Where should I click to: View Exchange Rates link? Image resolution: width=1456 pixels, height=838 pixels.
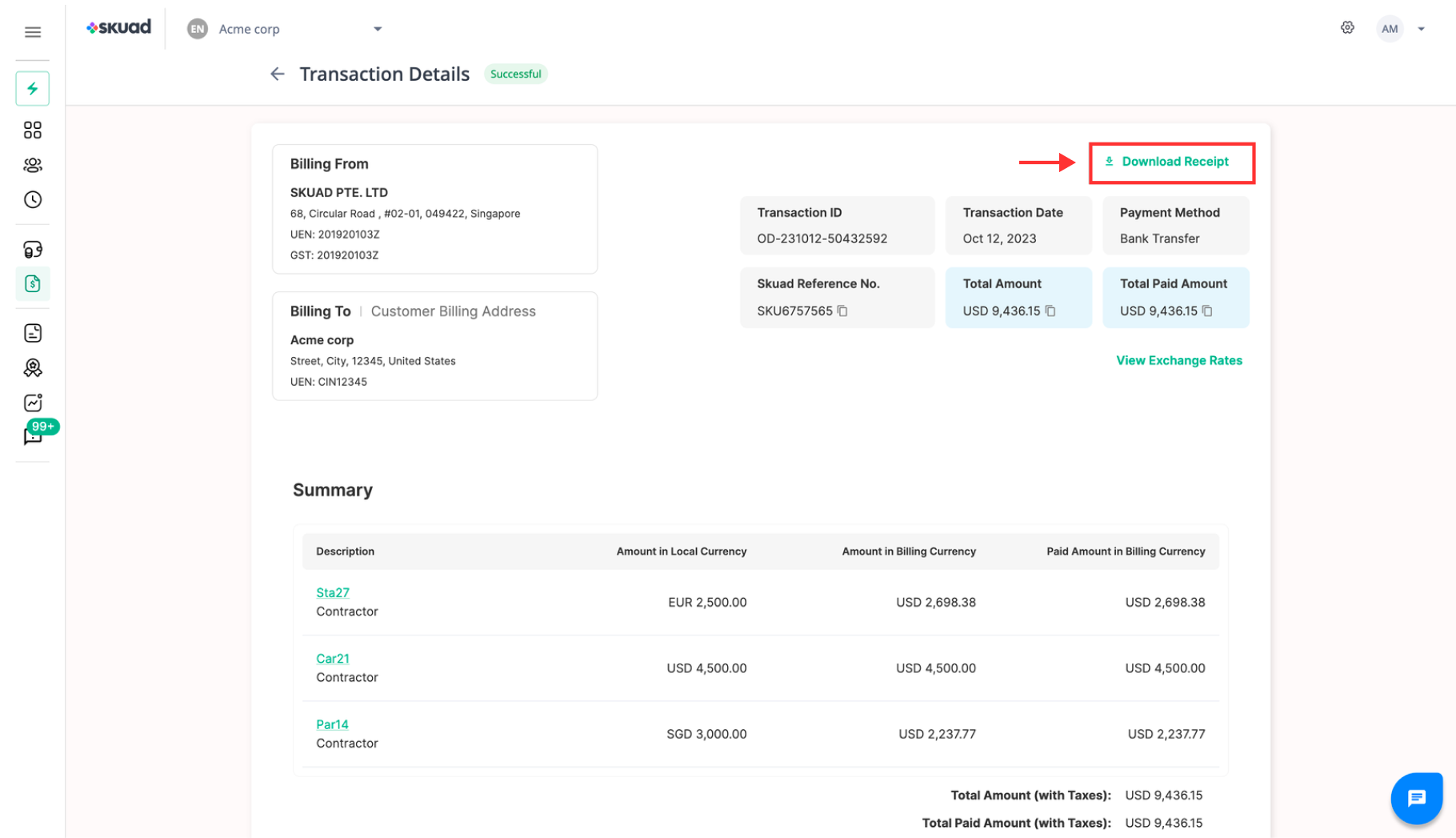(x=1178, y=360)
